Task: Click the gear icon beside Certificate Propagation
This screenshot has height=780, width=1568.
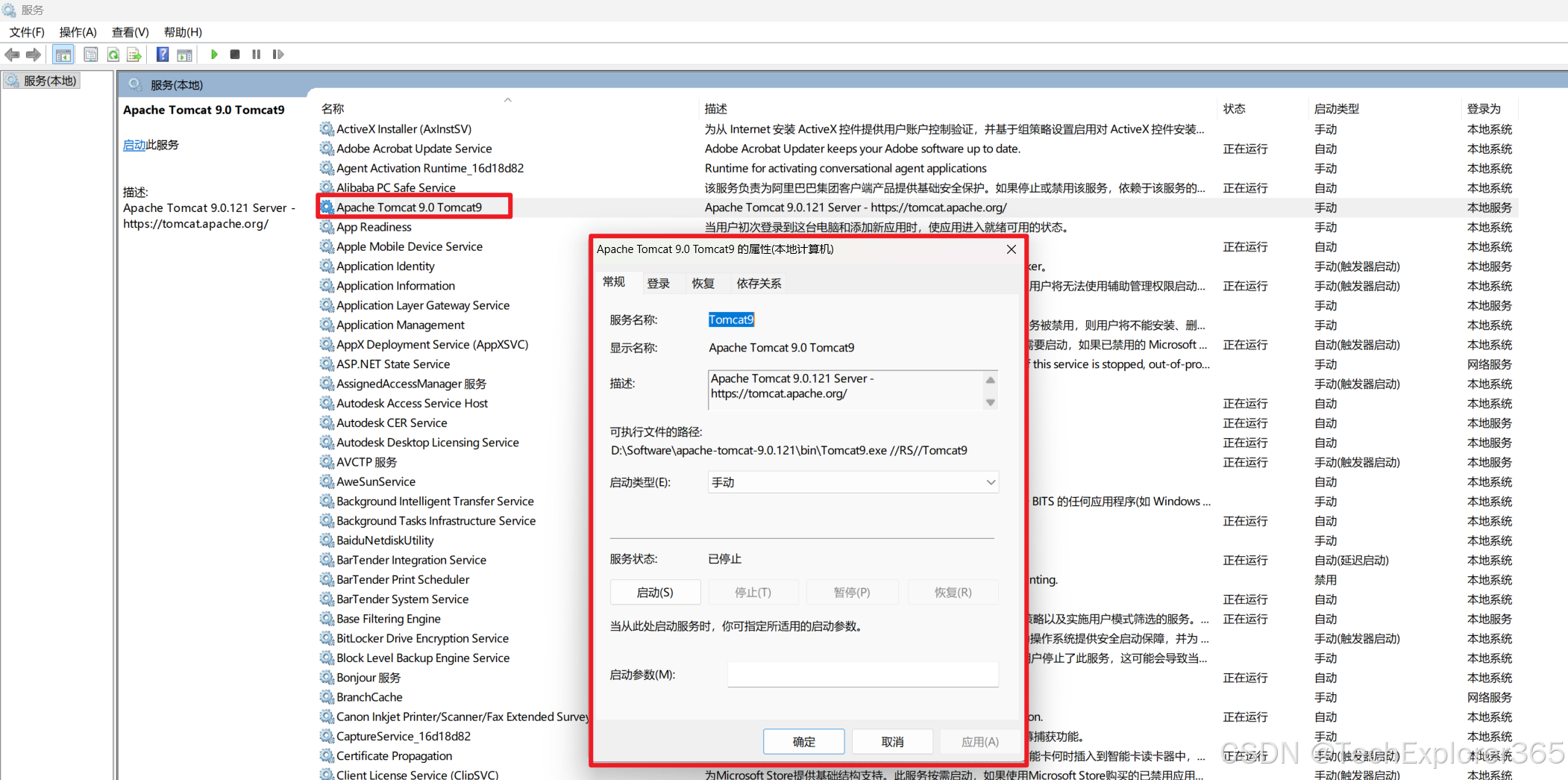Action: coord(327,755)
